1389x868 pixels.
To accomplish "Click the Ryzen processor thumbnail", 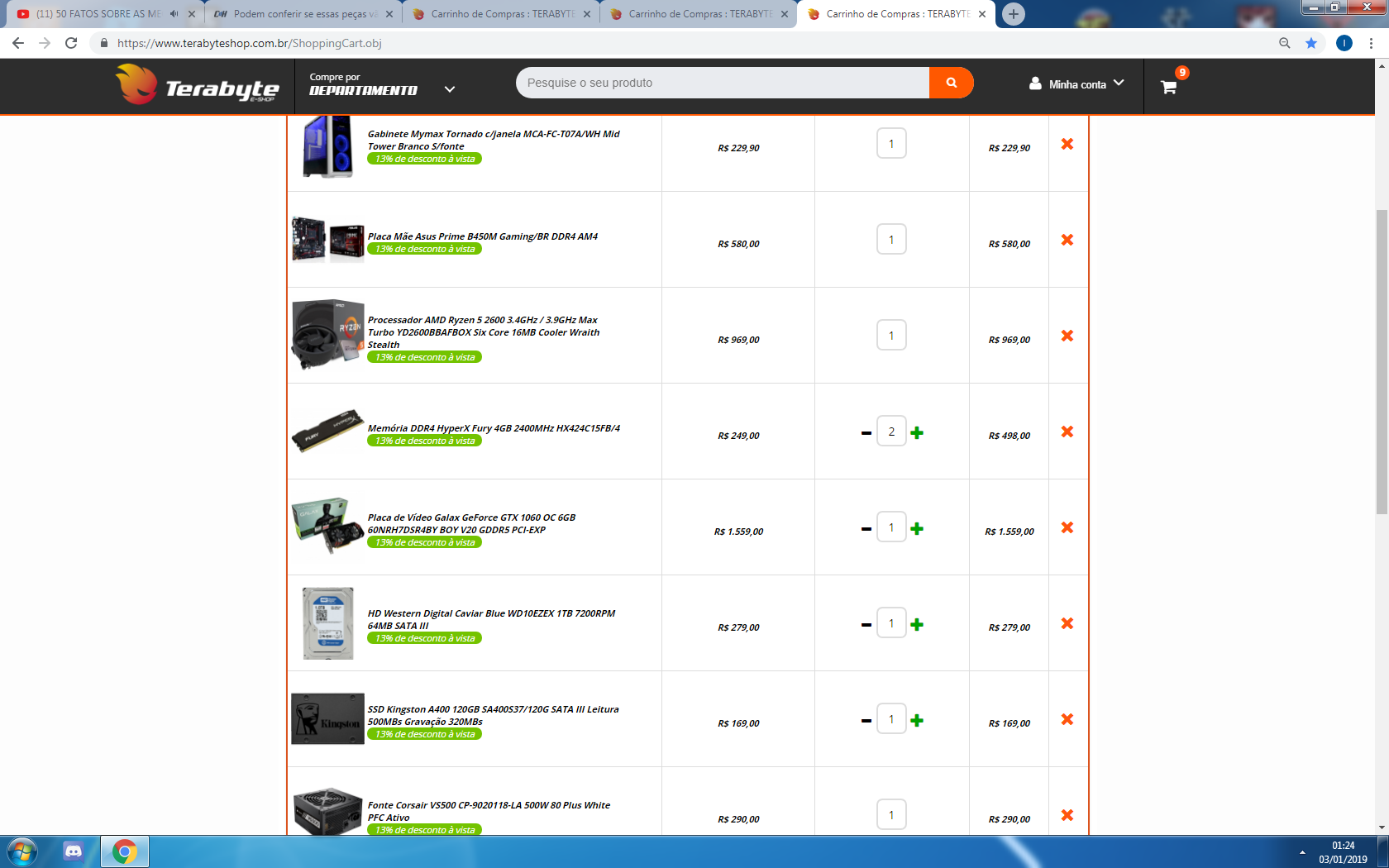I will click(327, 335).
